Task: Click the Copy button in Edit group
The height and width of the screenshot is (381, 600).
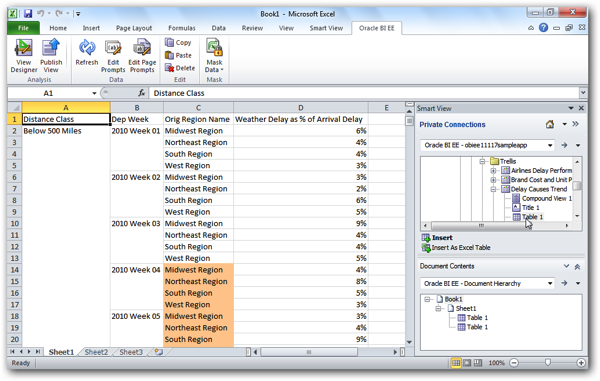Action: pyautogui.click(x=178, y=42)
